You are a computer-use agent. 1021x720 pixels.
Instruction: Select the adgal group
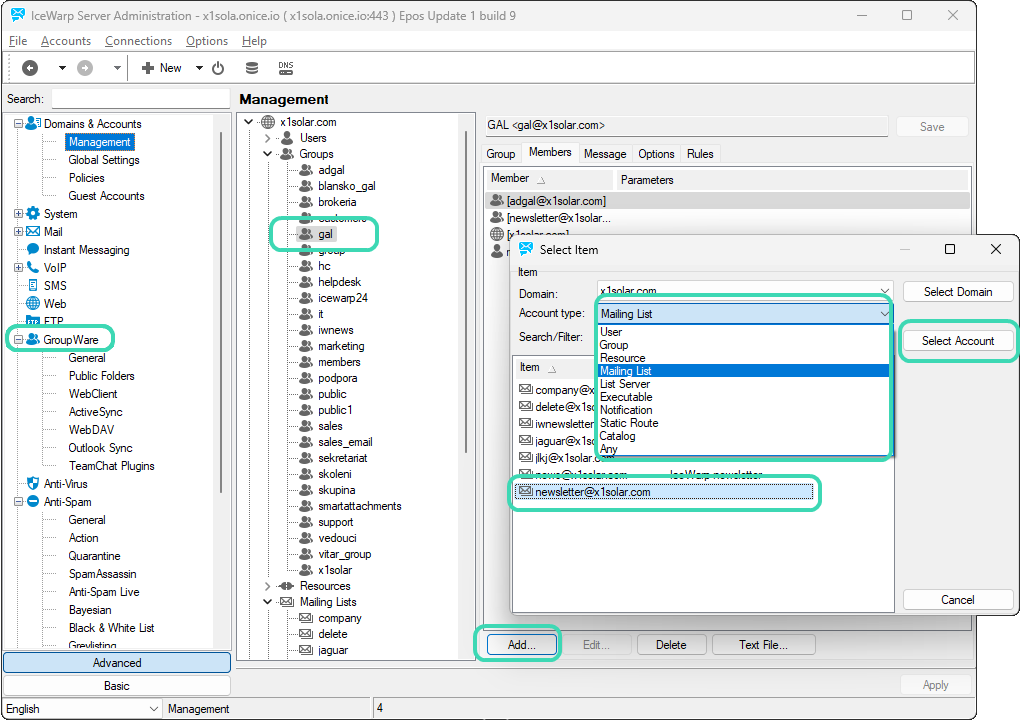322,170
